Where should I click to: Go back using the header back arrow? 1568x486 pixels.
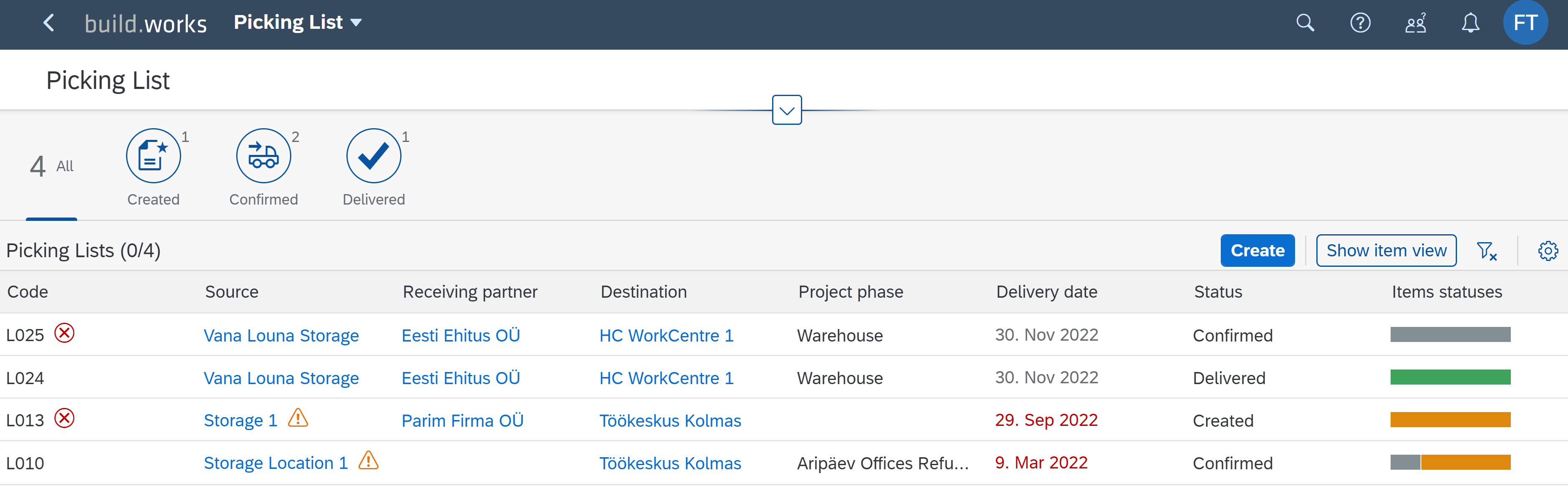click(x=49, y=23)
